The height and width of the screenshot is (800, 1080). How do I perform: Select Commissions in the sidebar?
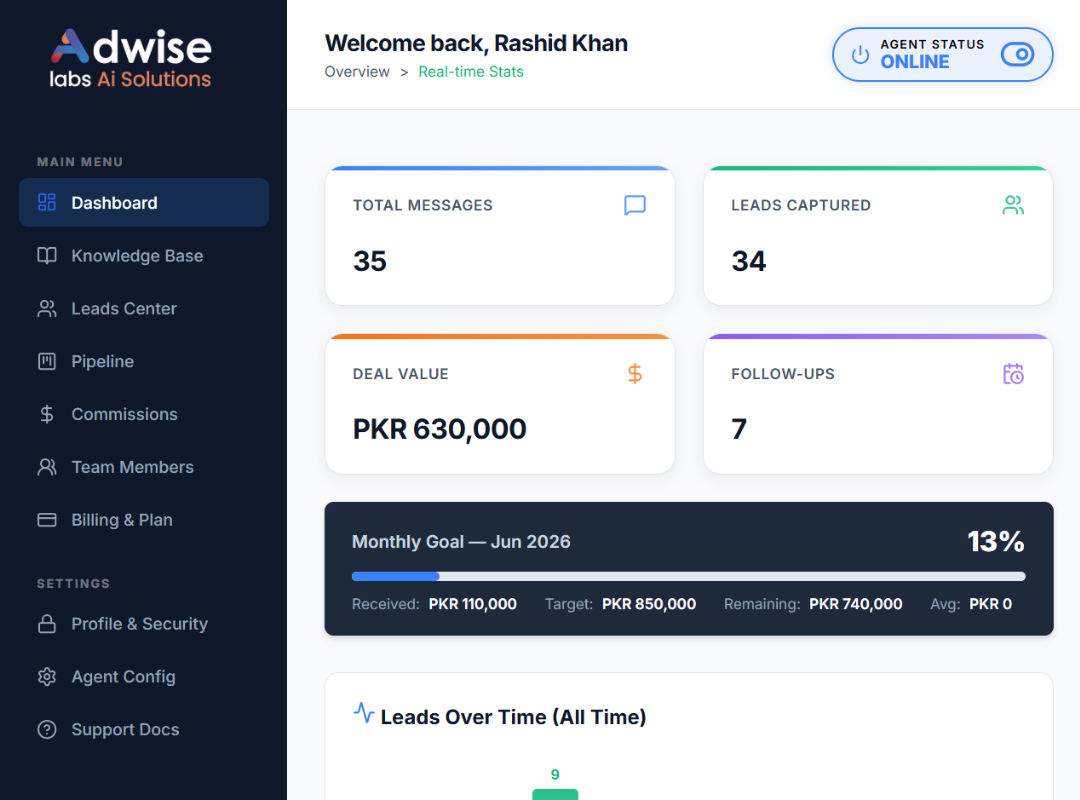coord(144,414)
